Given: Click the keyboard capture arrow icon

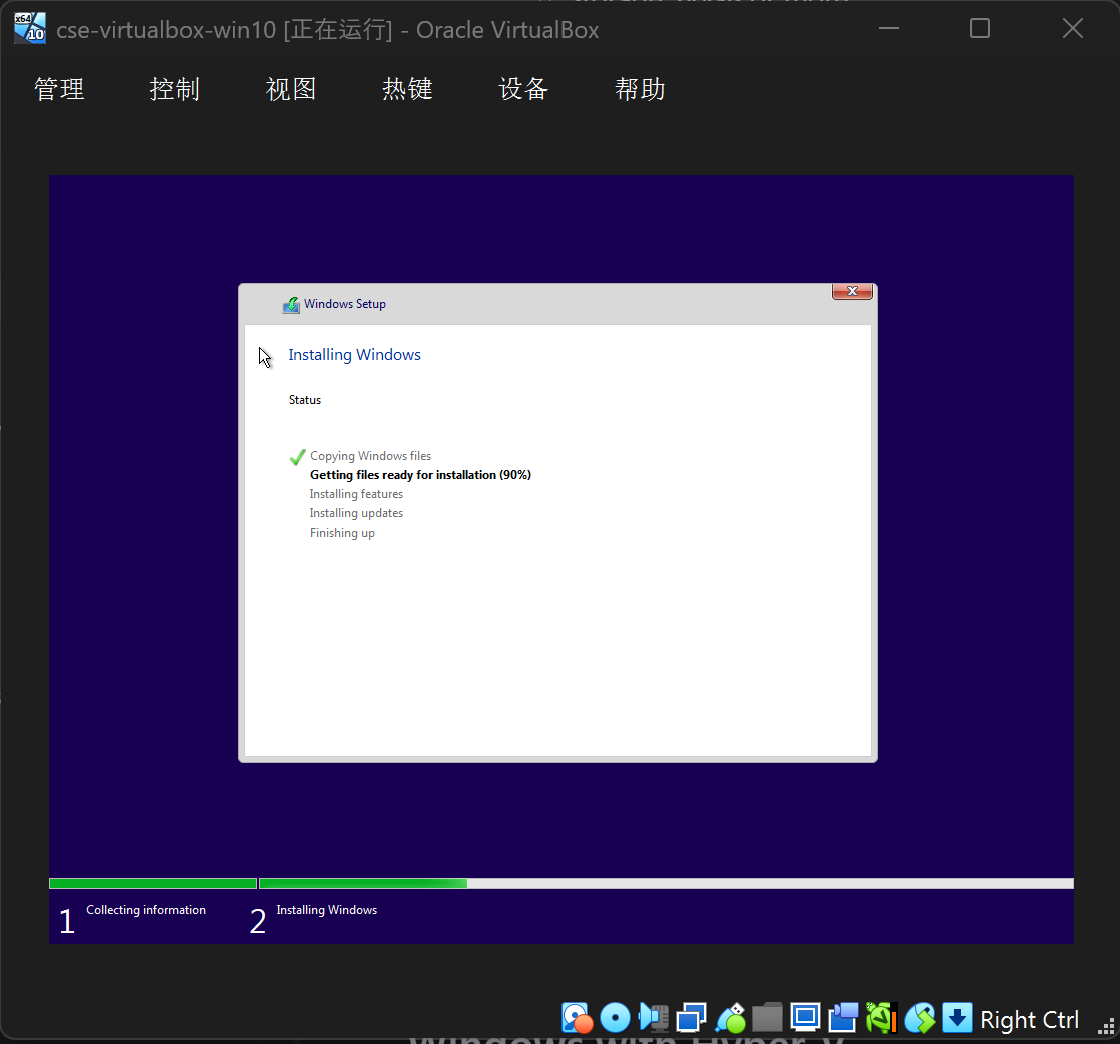Looking at the screenshot, I should 957,1018.
